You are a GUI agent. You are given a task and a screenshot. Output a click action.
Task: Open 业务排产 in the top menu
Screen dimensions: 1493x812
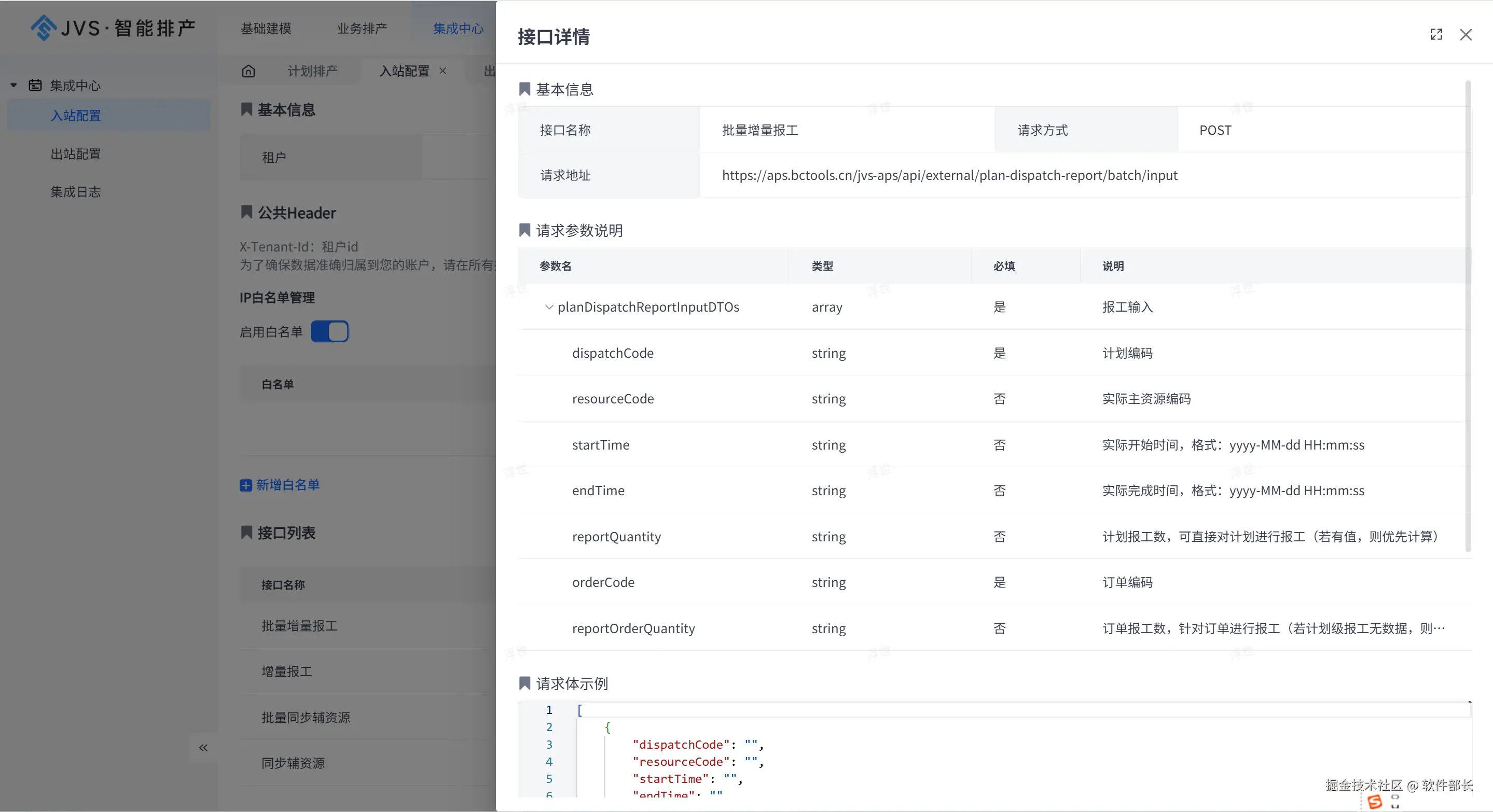[362, 28]
